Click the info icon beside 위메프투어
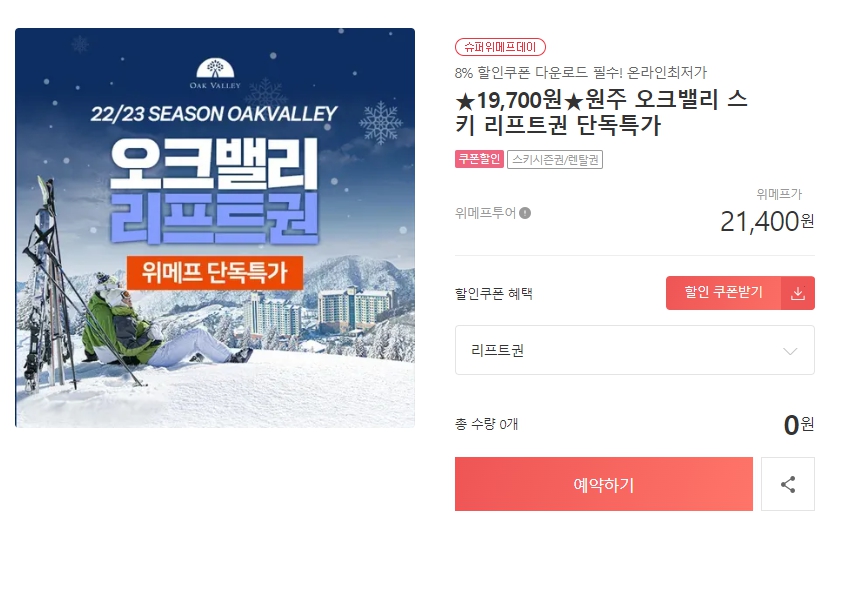This screenshot has width=860, height=591. pyautogui.click(x=525, y=213)
